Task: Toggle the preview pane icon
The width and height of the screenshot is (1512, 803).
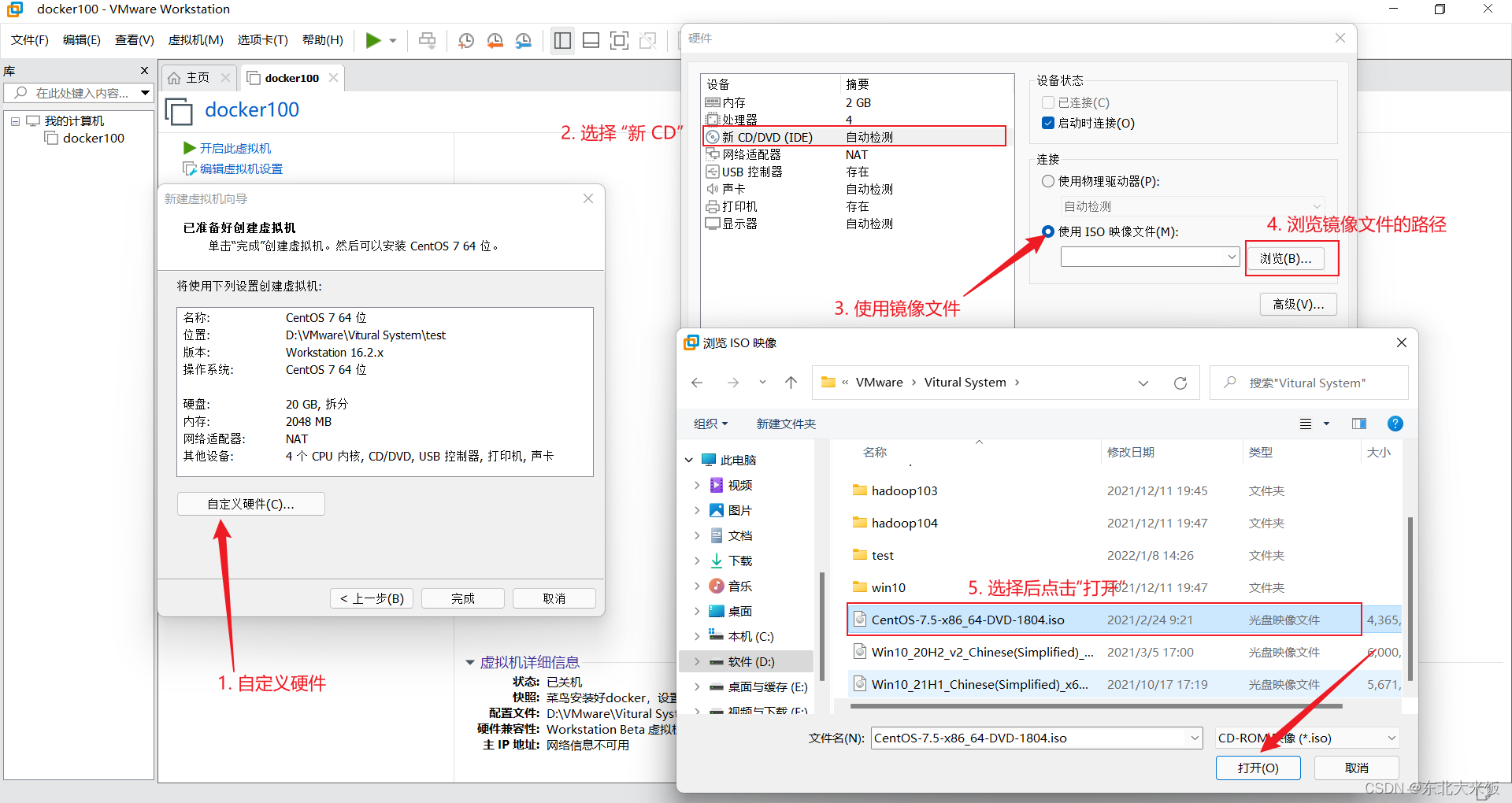Action: click(1359, 424)
